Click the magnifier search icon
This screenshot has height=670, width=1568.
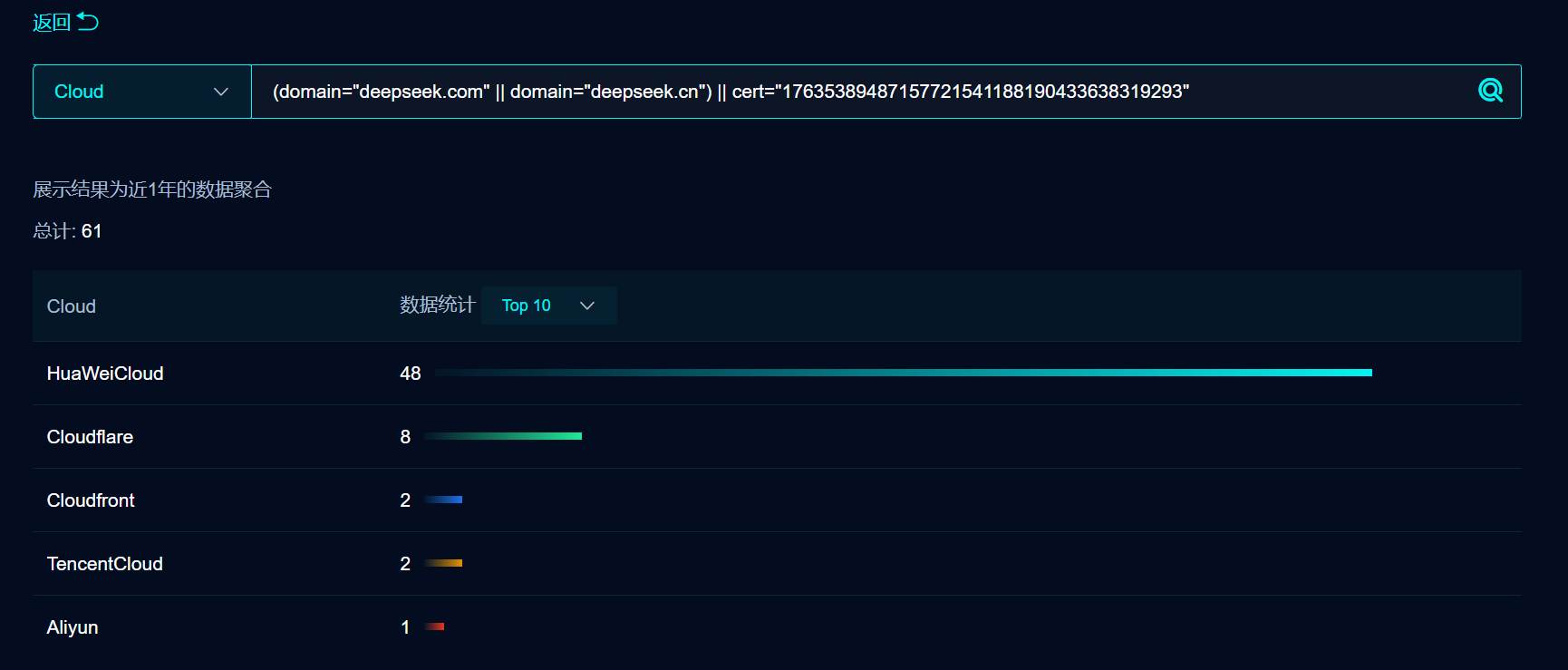point(1490,91)
